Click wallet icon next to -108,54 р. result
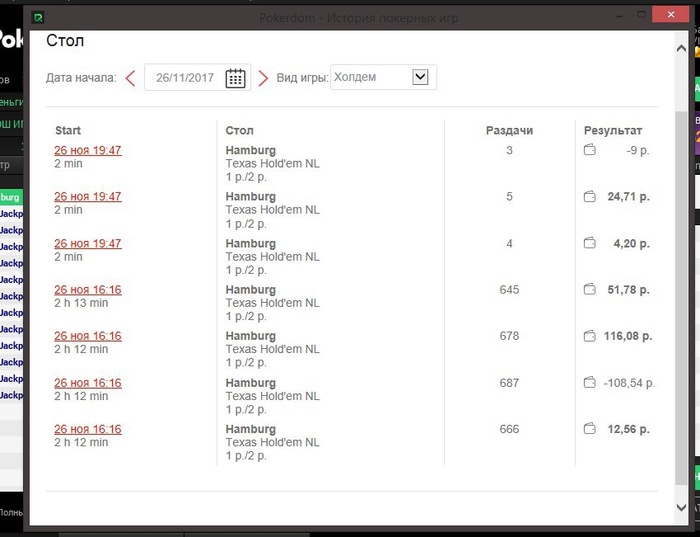Screen dimensions: 700x537 coord(590,383)
